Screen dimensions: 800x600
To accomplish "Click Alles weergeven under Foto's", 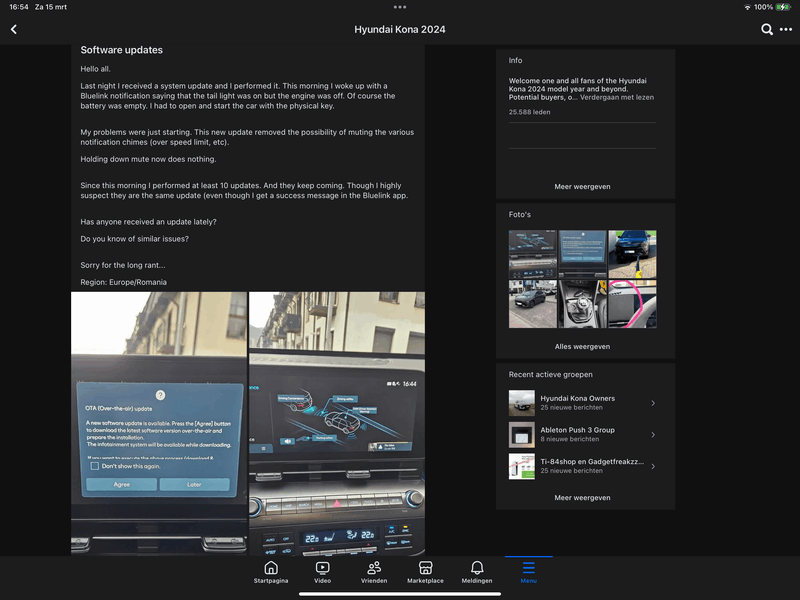I will click(582, 347).
